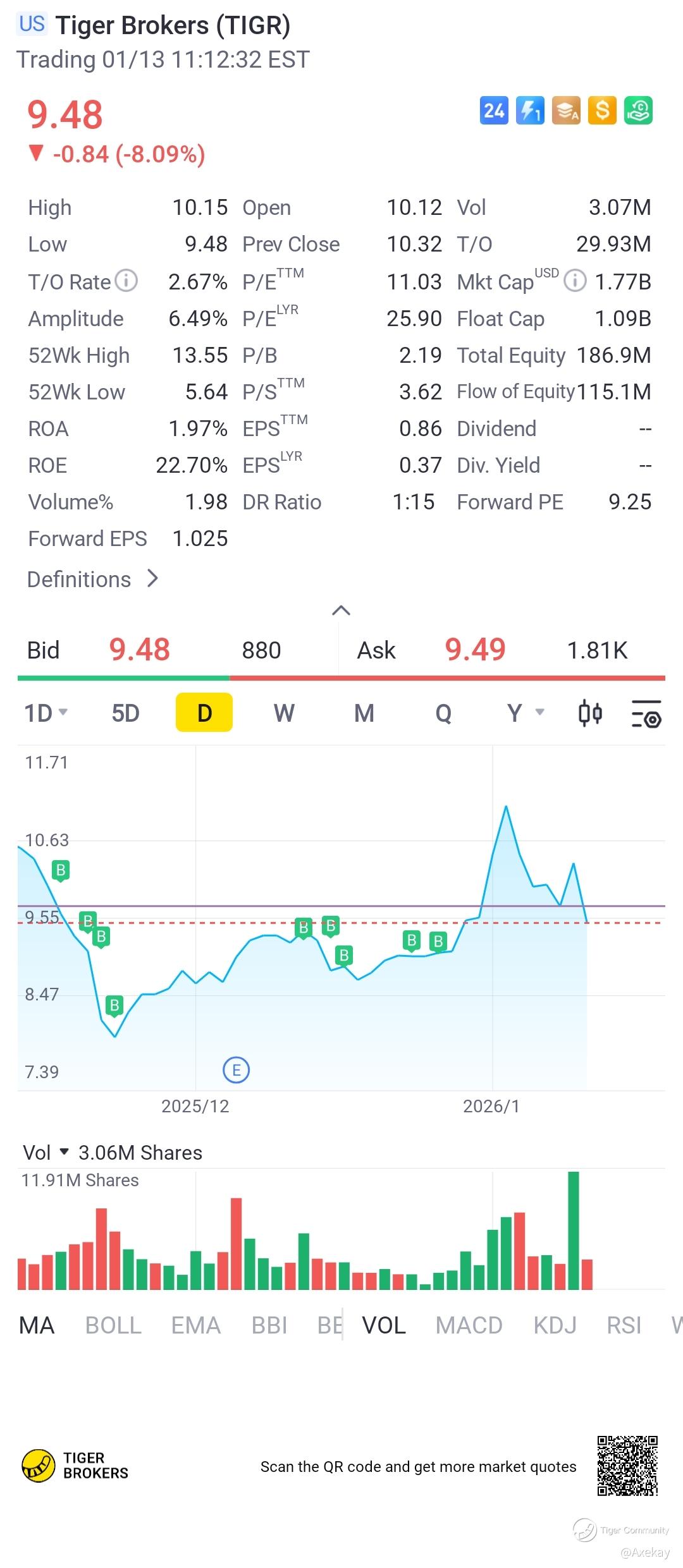Tap the blue 24-hour trading icon
The height and width of the screenshot is (1568, 683).
494,111
